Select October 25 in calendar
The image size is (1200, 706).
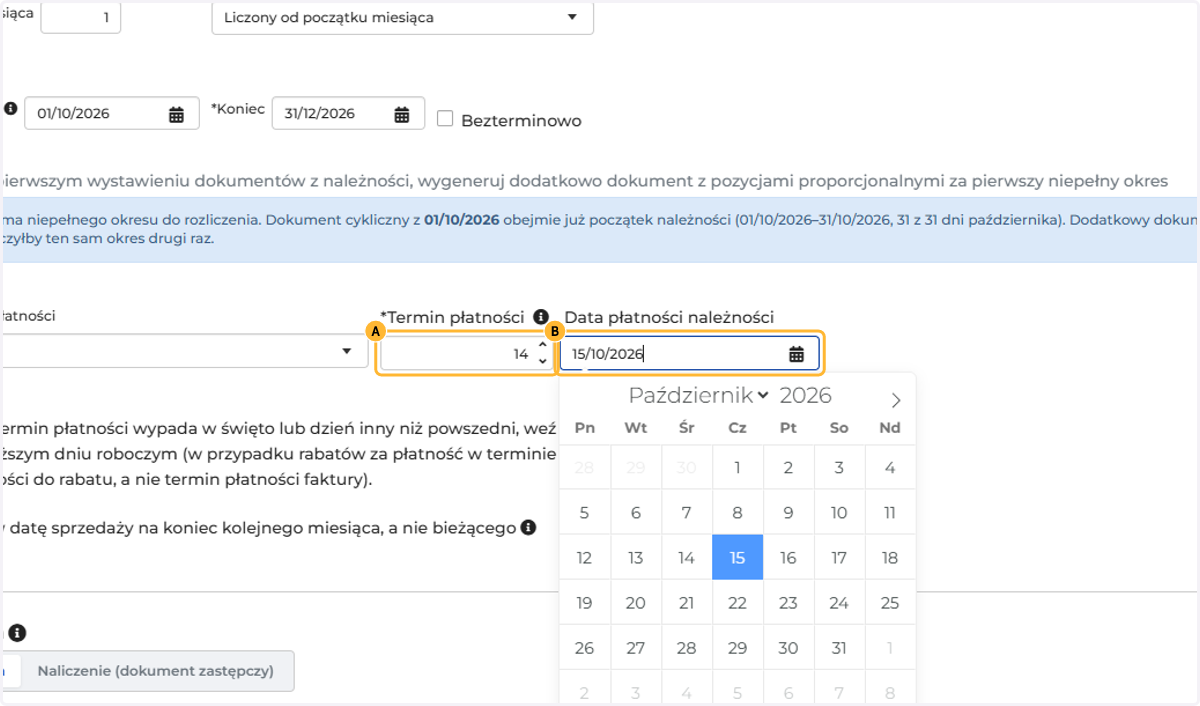tap(890, 602)
